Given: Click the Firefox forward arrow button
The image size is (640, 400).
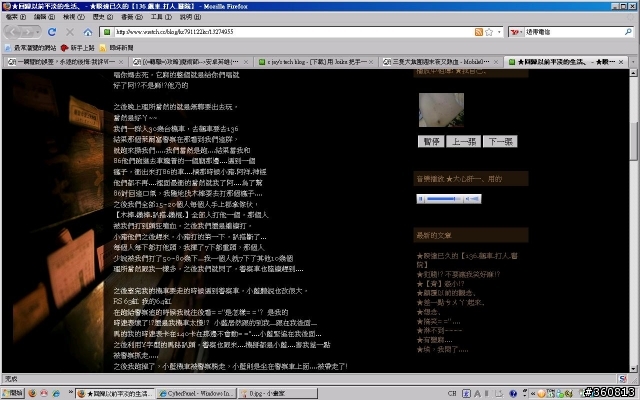Looking at the screenshot, I should pyautogui.click(x=29, y=32).
